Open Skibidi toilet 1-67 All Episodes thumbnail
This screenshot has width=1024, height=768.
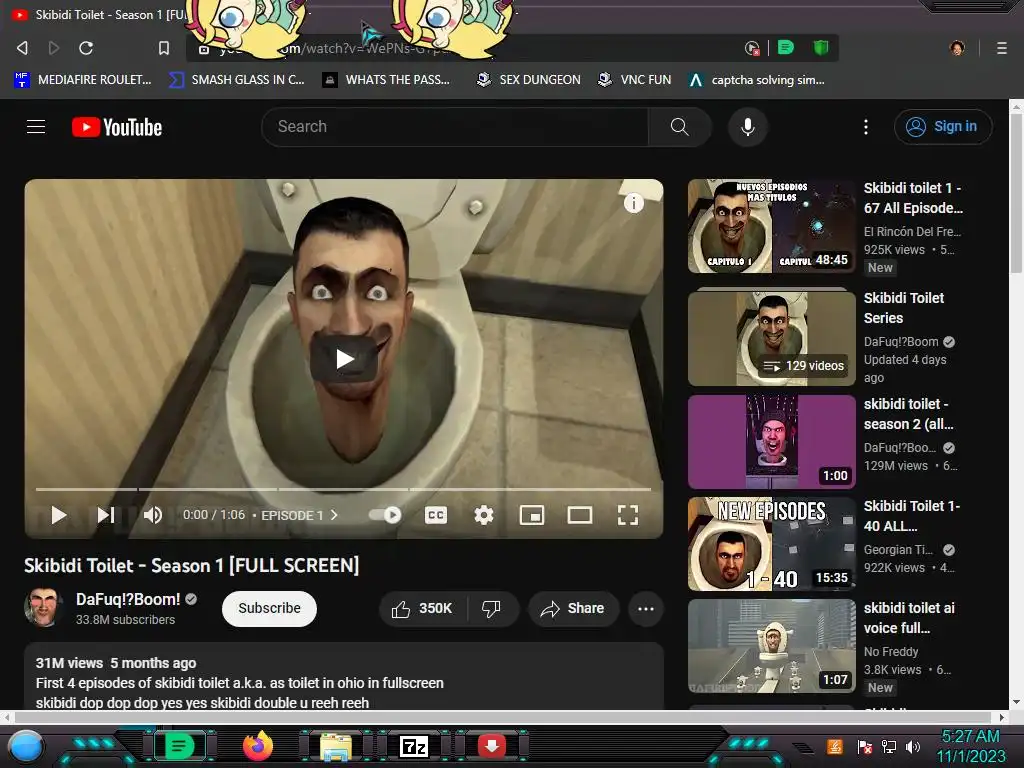point(771,226)
